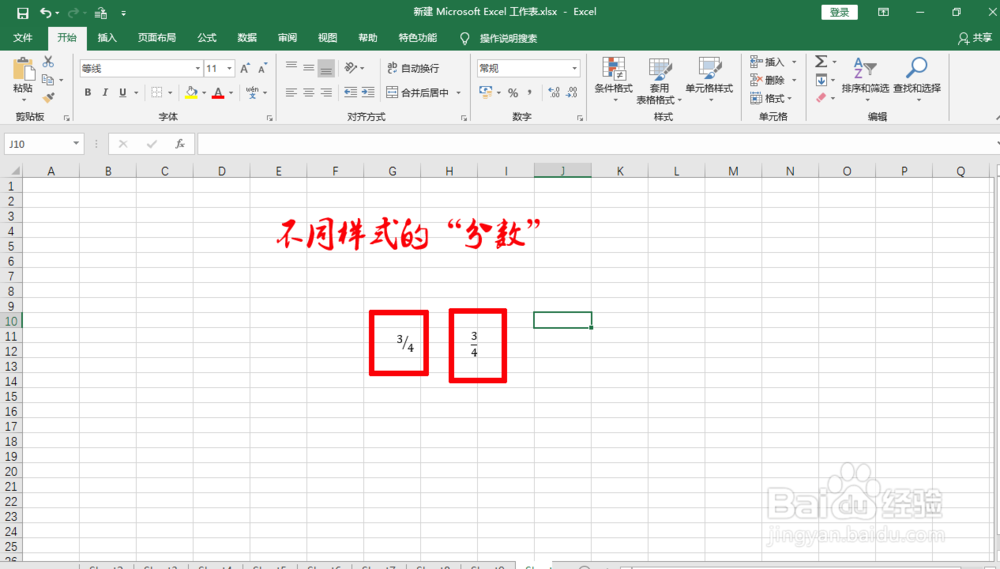Decrease font size with small A

[262, 68]
